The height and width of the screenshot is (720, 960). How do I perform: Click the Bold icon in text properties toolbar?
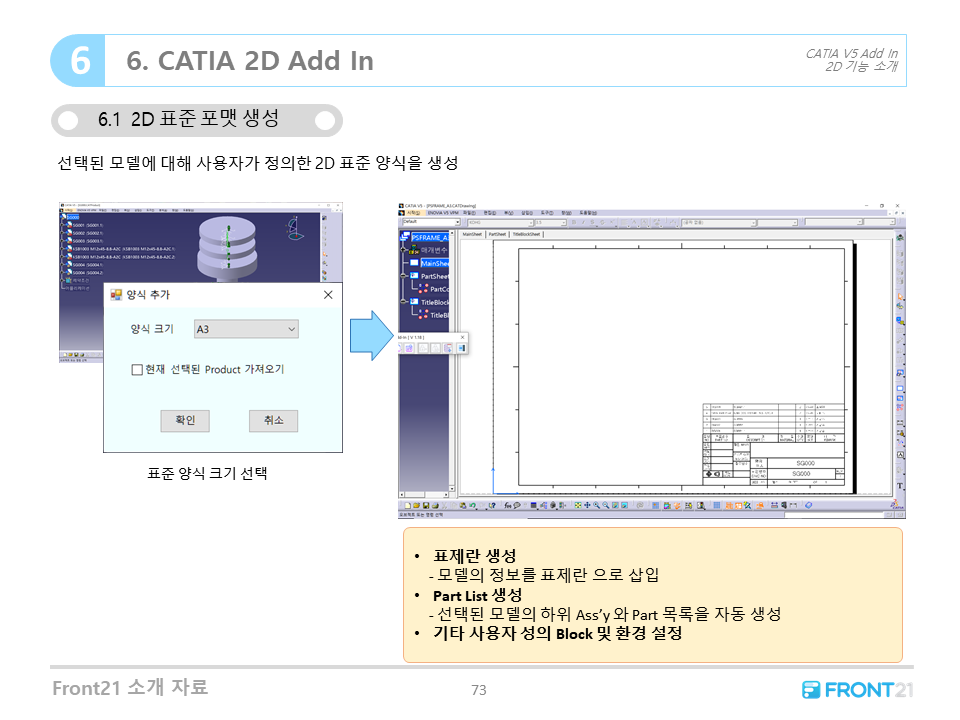[574, 222]
